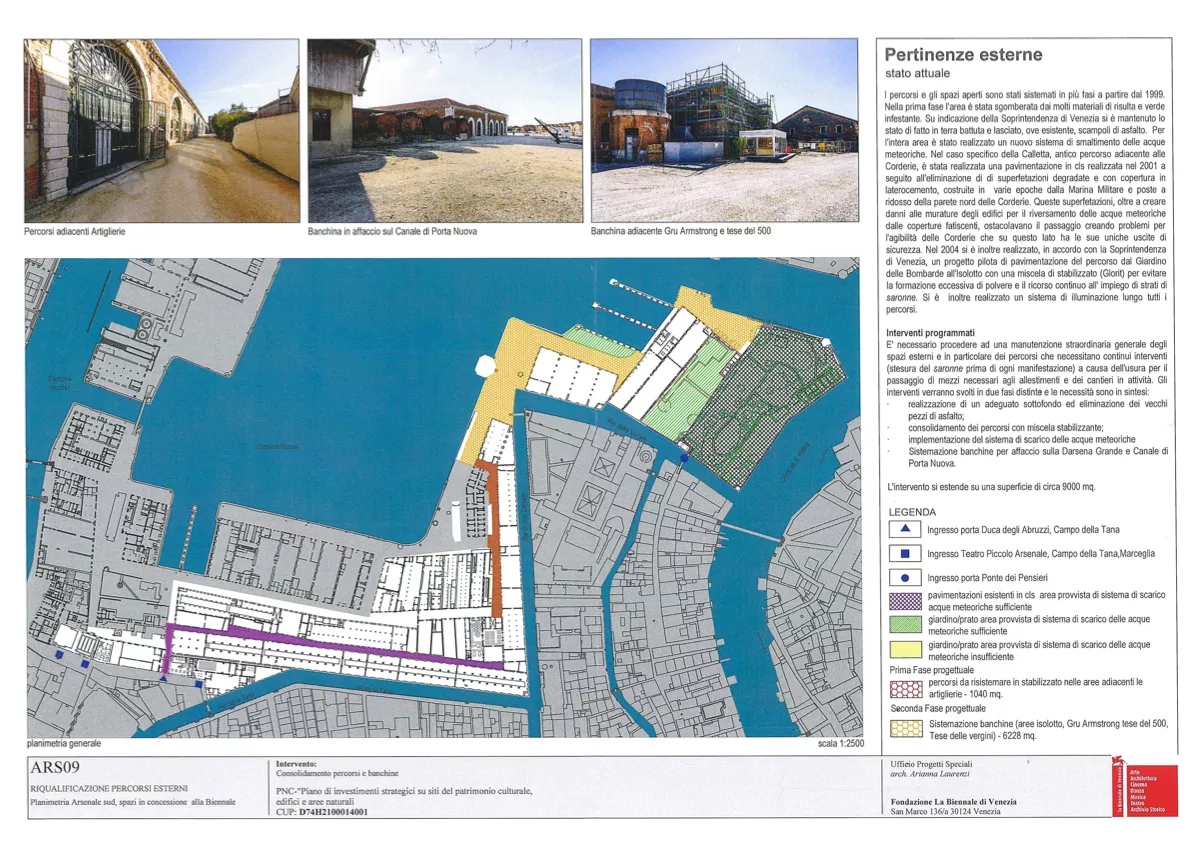Click the "Prima Fase progettuale" label
Viewport: 1192px width, 843px height.
tap(931, 670)
